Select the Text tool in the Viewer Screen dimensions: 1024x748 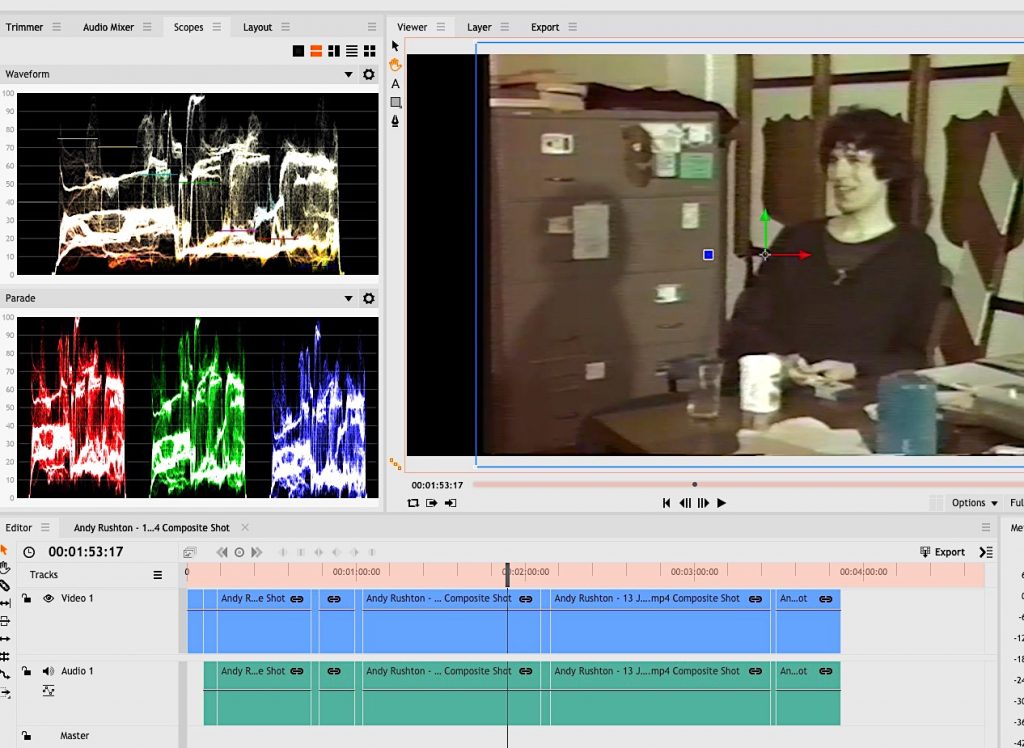(395, 84)
